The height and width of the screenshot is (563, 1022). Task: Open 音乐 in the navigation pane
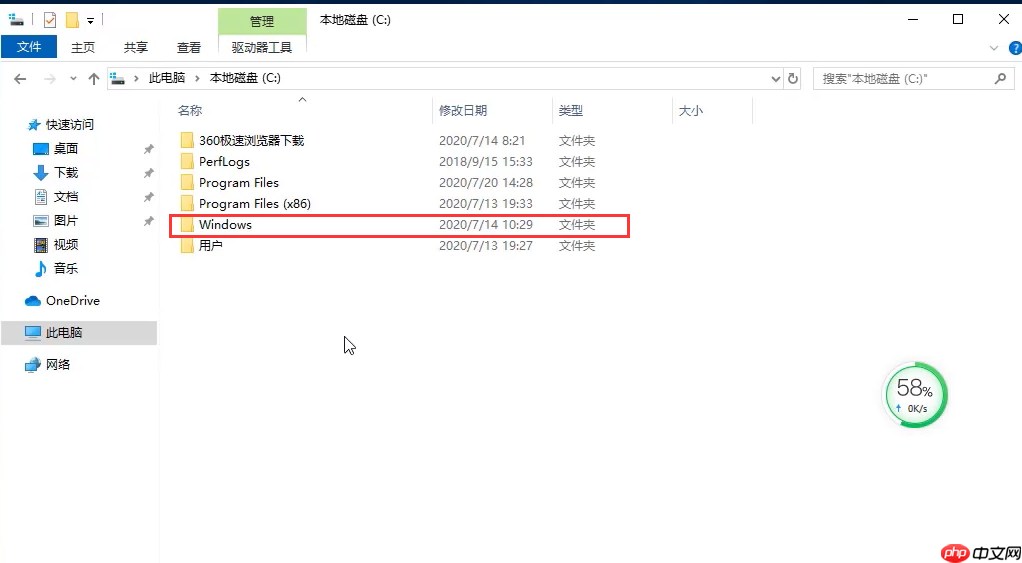[66, 268]
